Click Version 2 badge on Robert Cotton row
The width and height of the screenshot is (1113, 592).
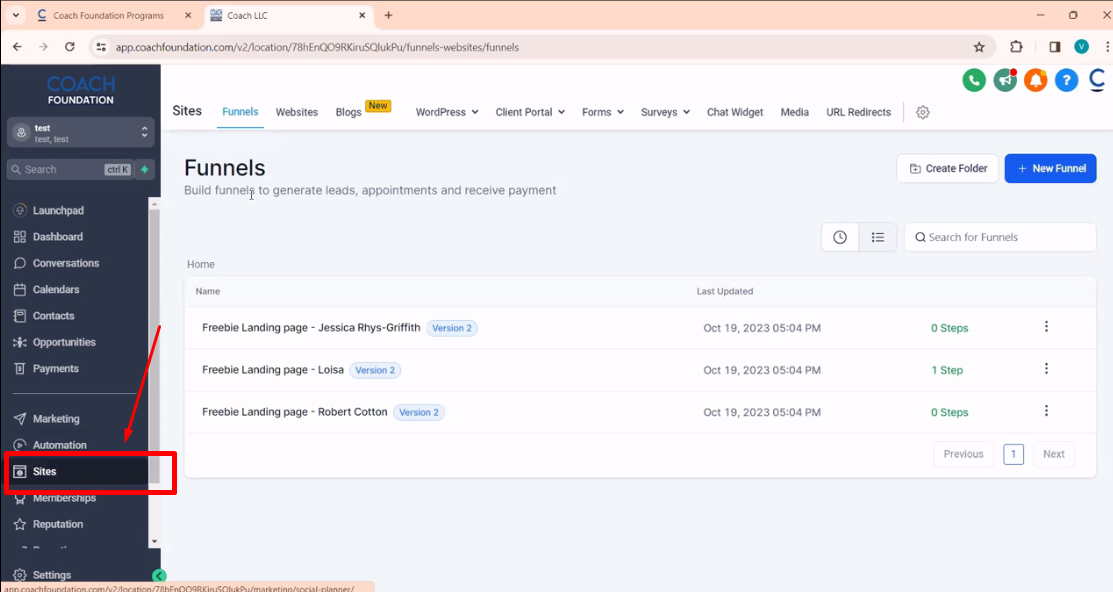[x=419, y=412]
